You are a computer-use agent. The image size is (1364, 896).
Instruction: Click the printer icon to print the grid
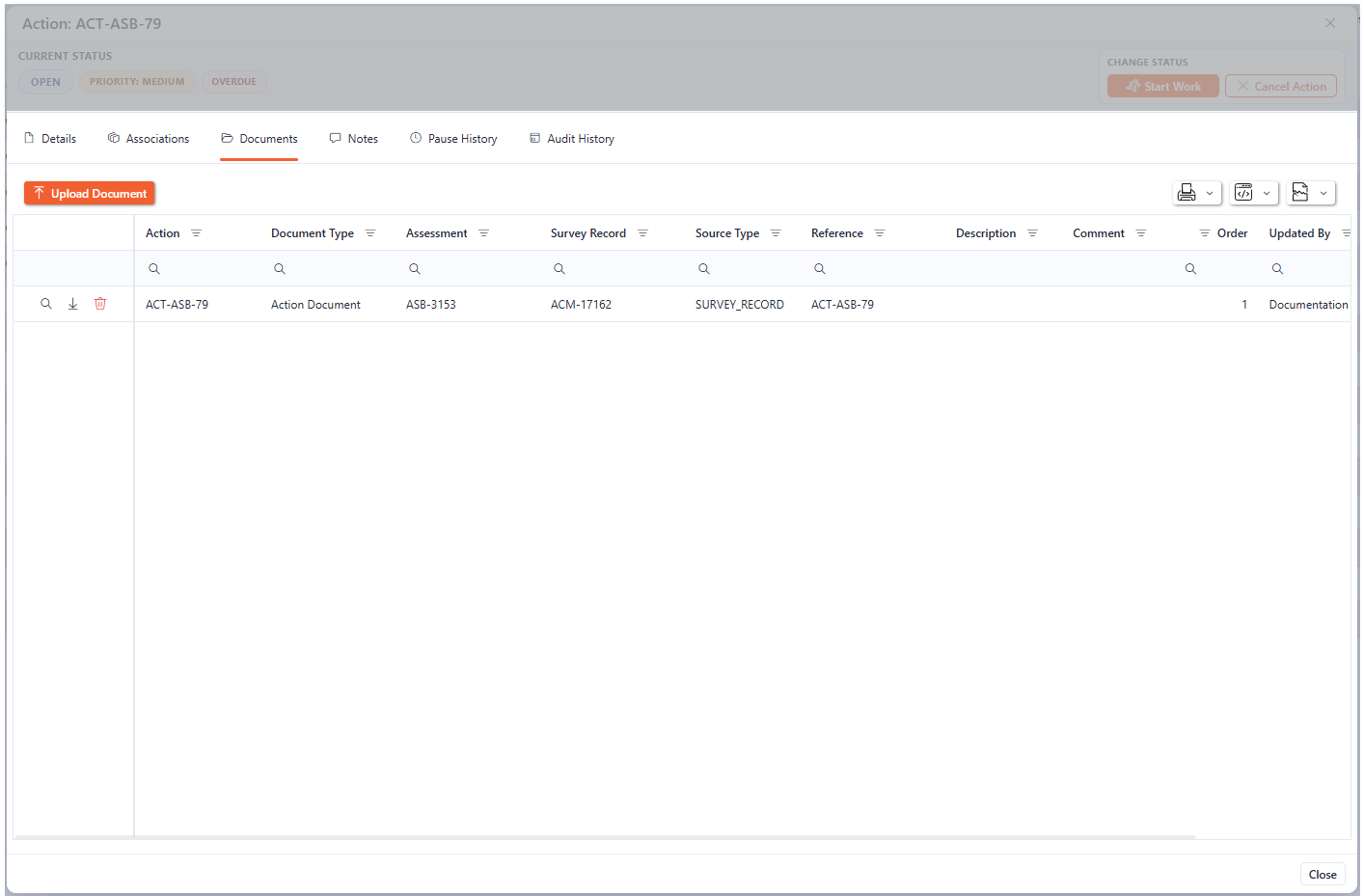[x=1187, y=193]
